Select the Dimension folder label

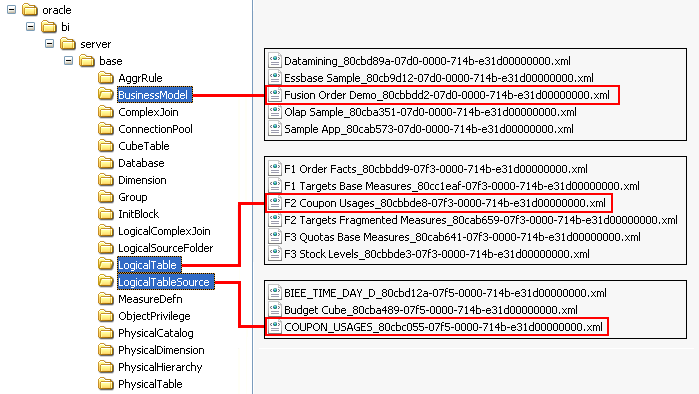tap(142, 180)
